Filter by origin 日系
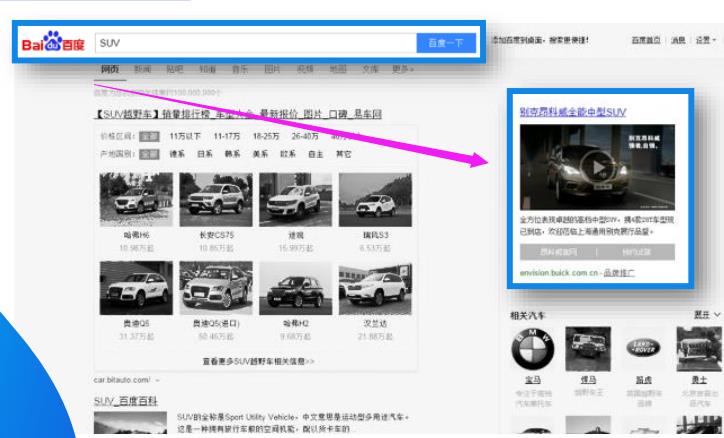This screenshot has width=724, height=438. tap(205, 154)
